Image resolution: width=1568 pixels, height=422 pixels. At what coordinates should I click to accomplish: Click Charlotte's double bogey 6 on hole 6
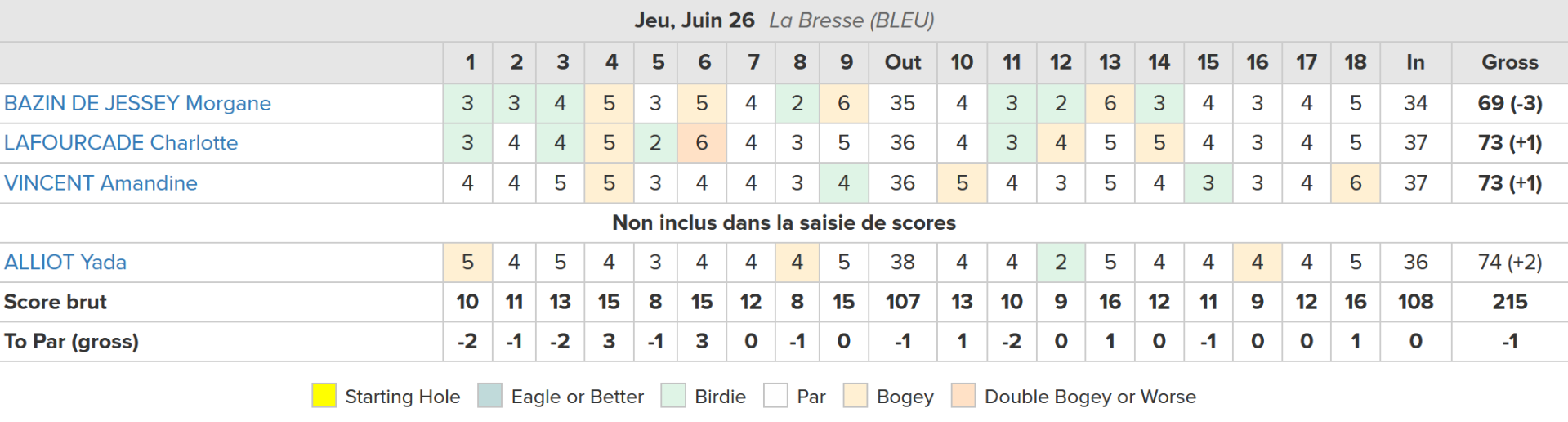(702, 143)
